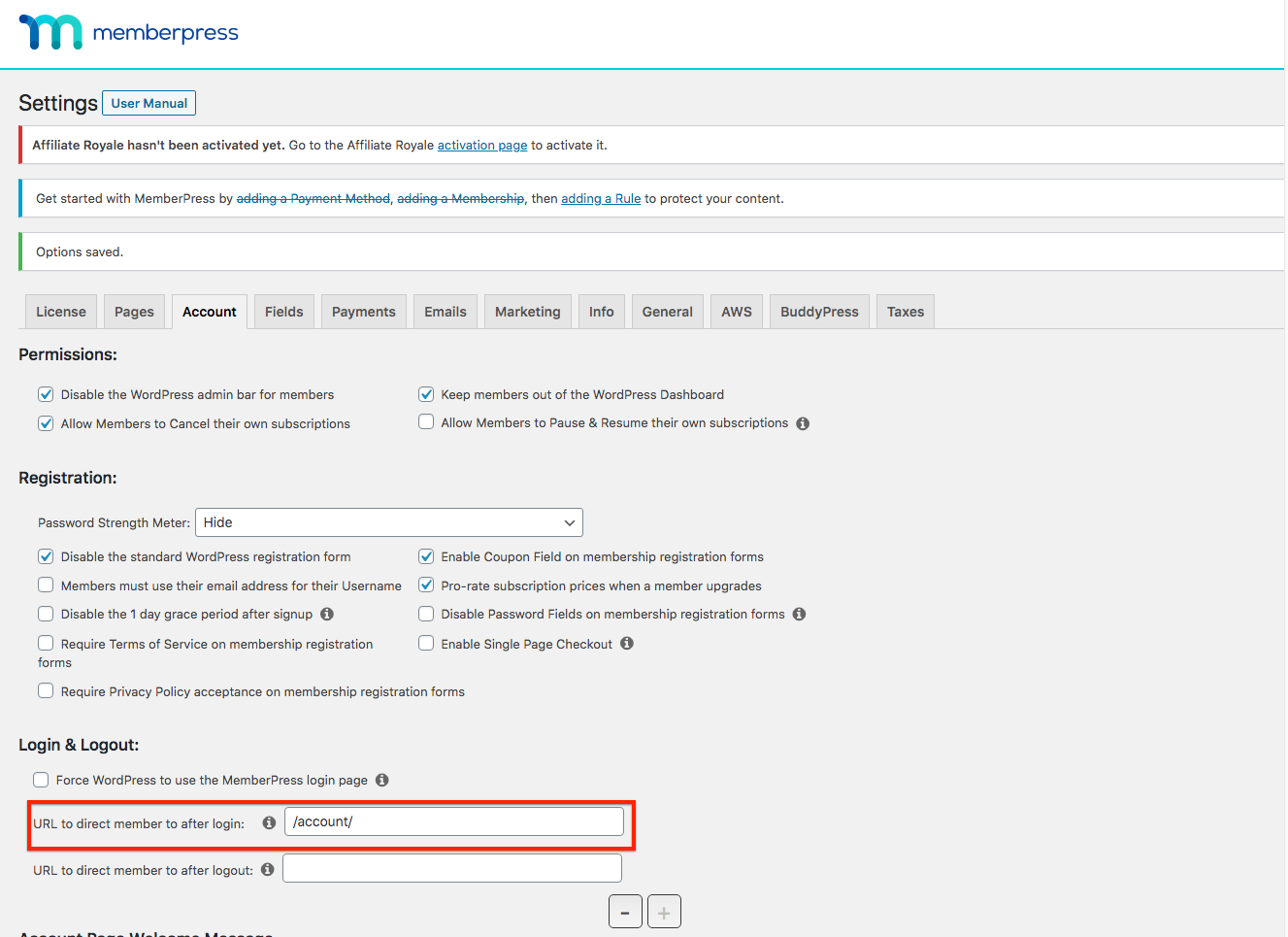Toggle Enable Coupon Field on registration forms
The height and width of the screenshot is (937, 1288).
coord(426,556)
